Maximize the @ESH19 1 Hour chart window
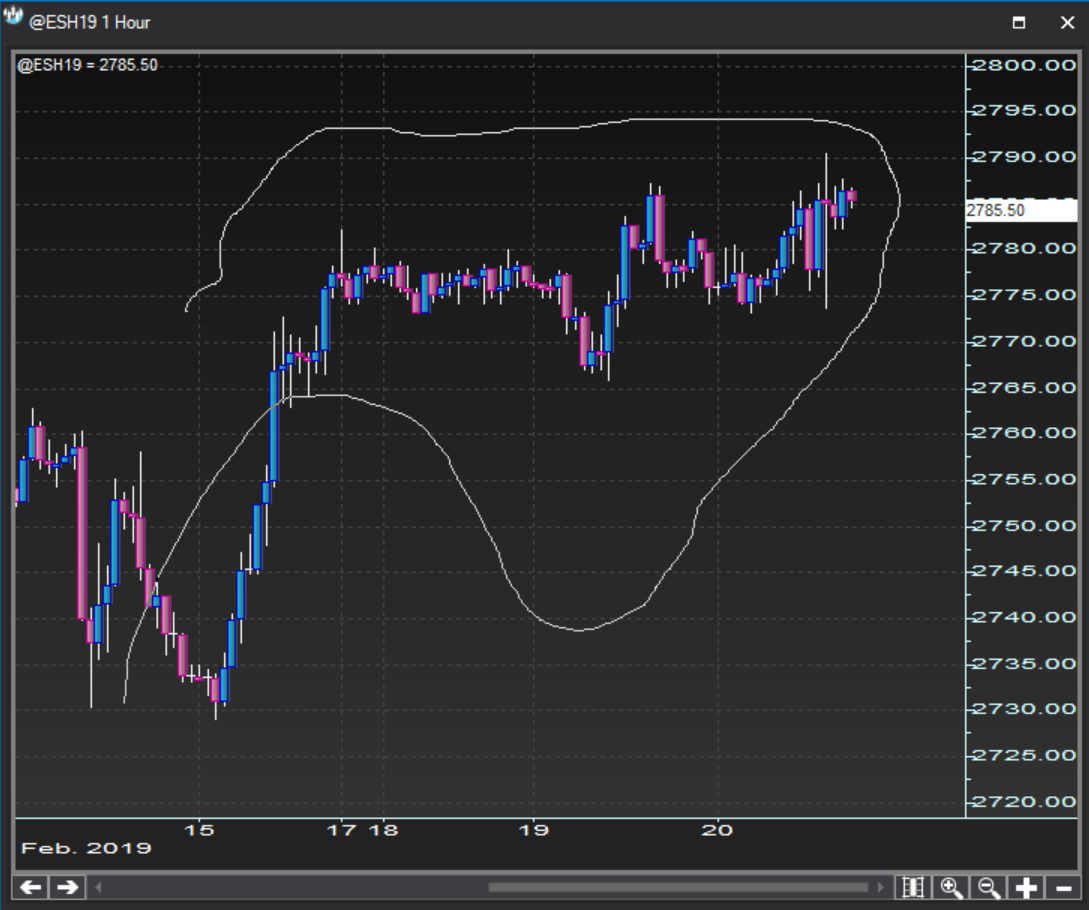 1019,22
